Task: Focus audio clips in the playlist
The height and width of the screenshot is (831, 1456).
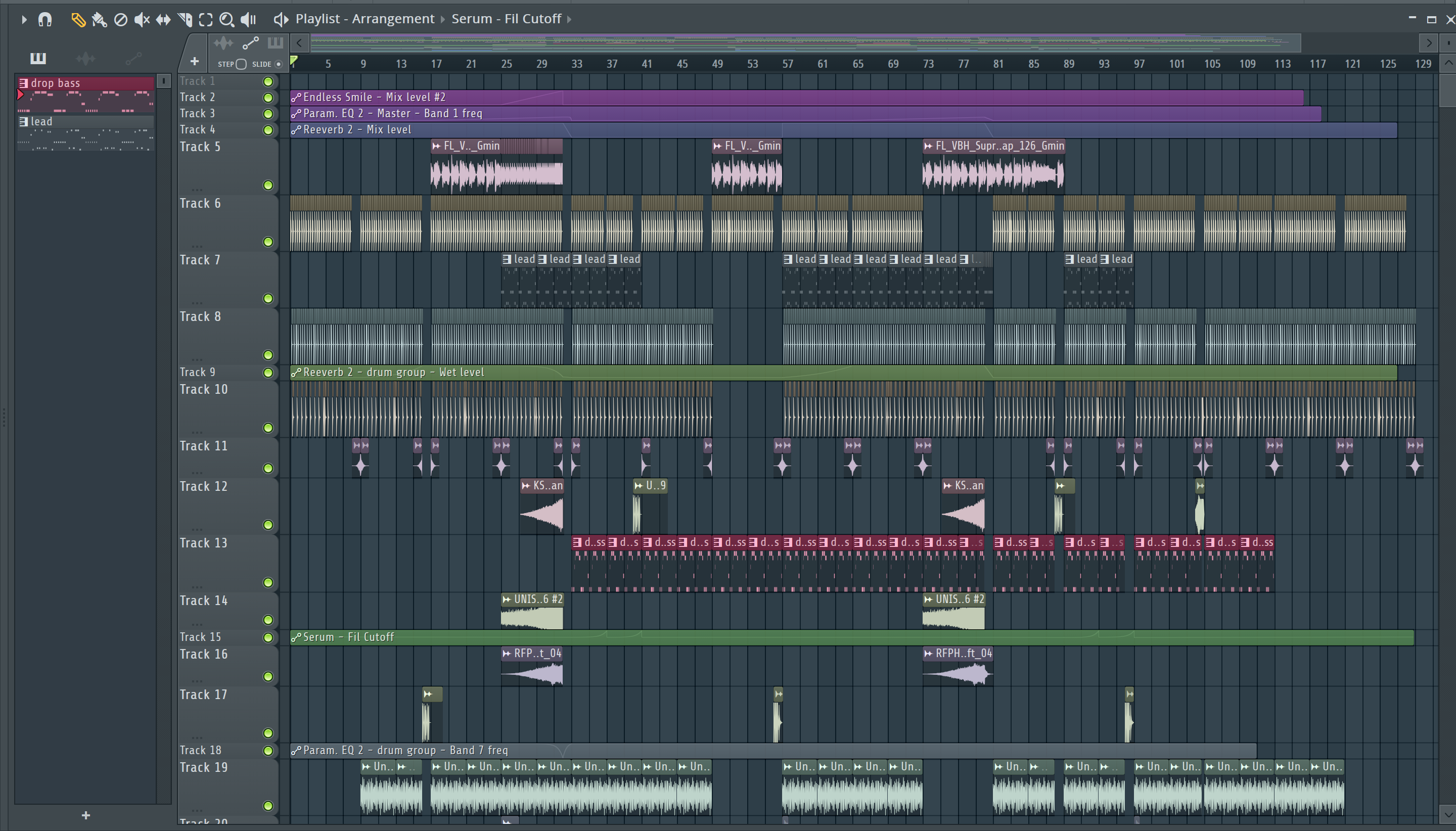Action: click(223, 43)
